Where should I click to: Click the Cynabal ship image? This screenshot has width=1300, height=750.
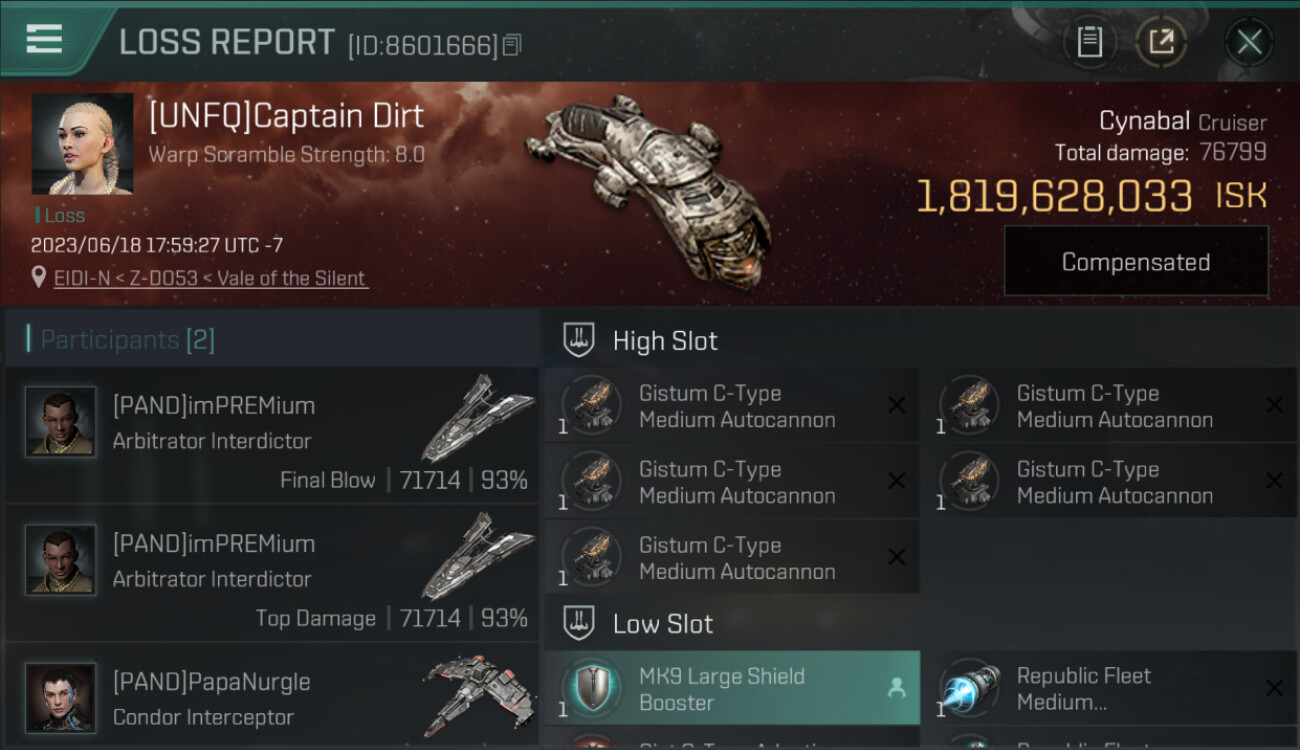(650, 180)
